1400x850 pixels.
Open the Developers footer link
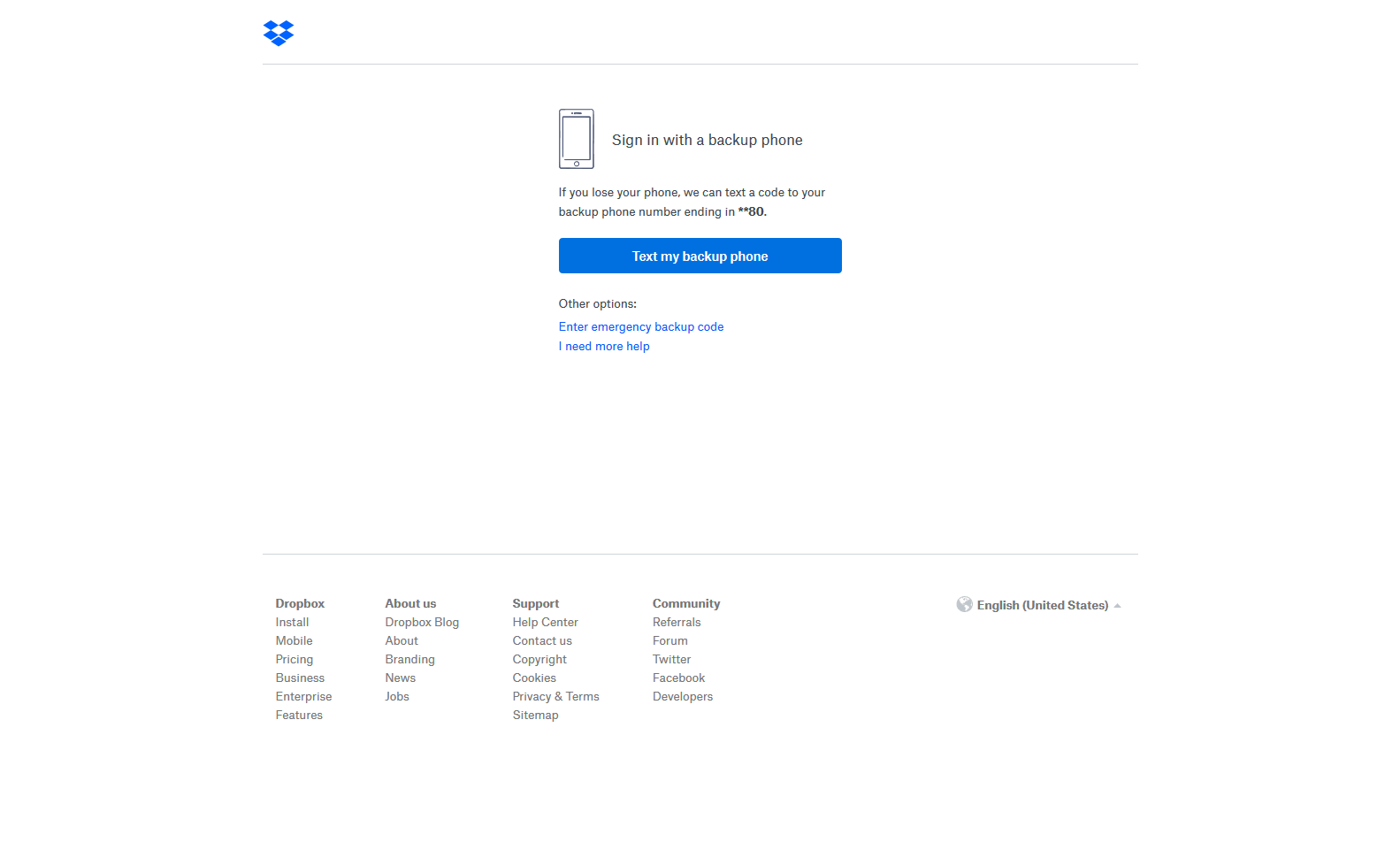tap(683, 696)
